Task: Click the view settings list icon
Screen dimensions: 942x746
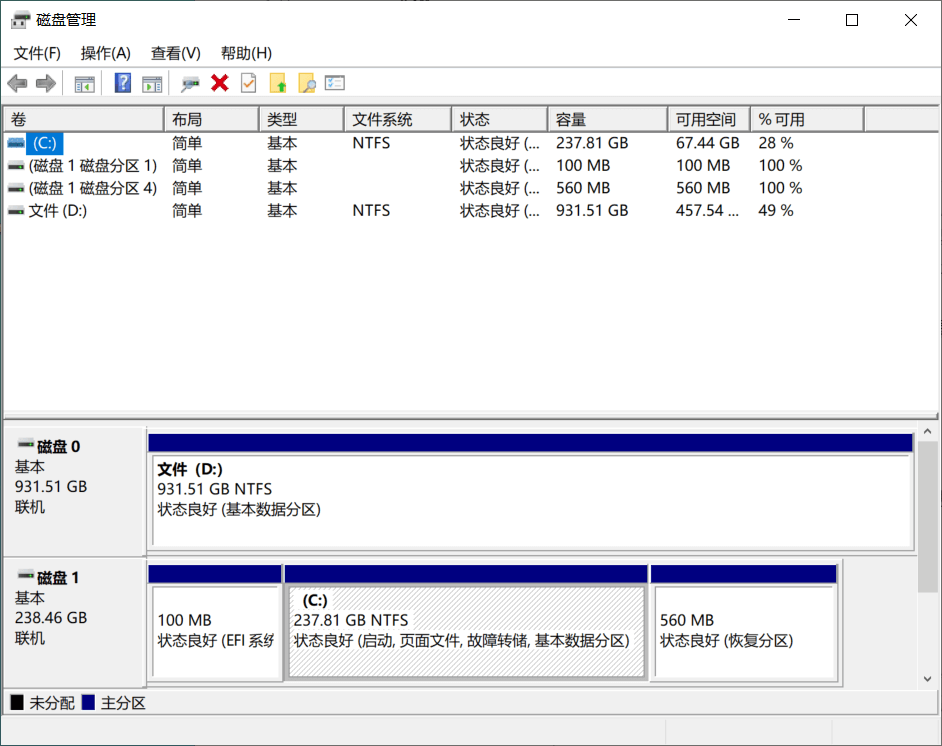Action: 335,83
